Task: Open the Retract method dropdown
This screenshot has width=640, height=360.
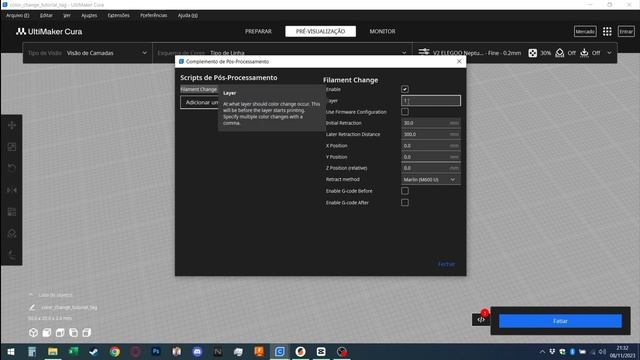Action: coord(431,180)
